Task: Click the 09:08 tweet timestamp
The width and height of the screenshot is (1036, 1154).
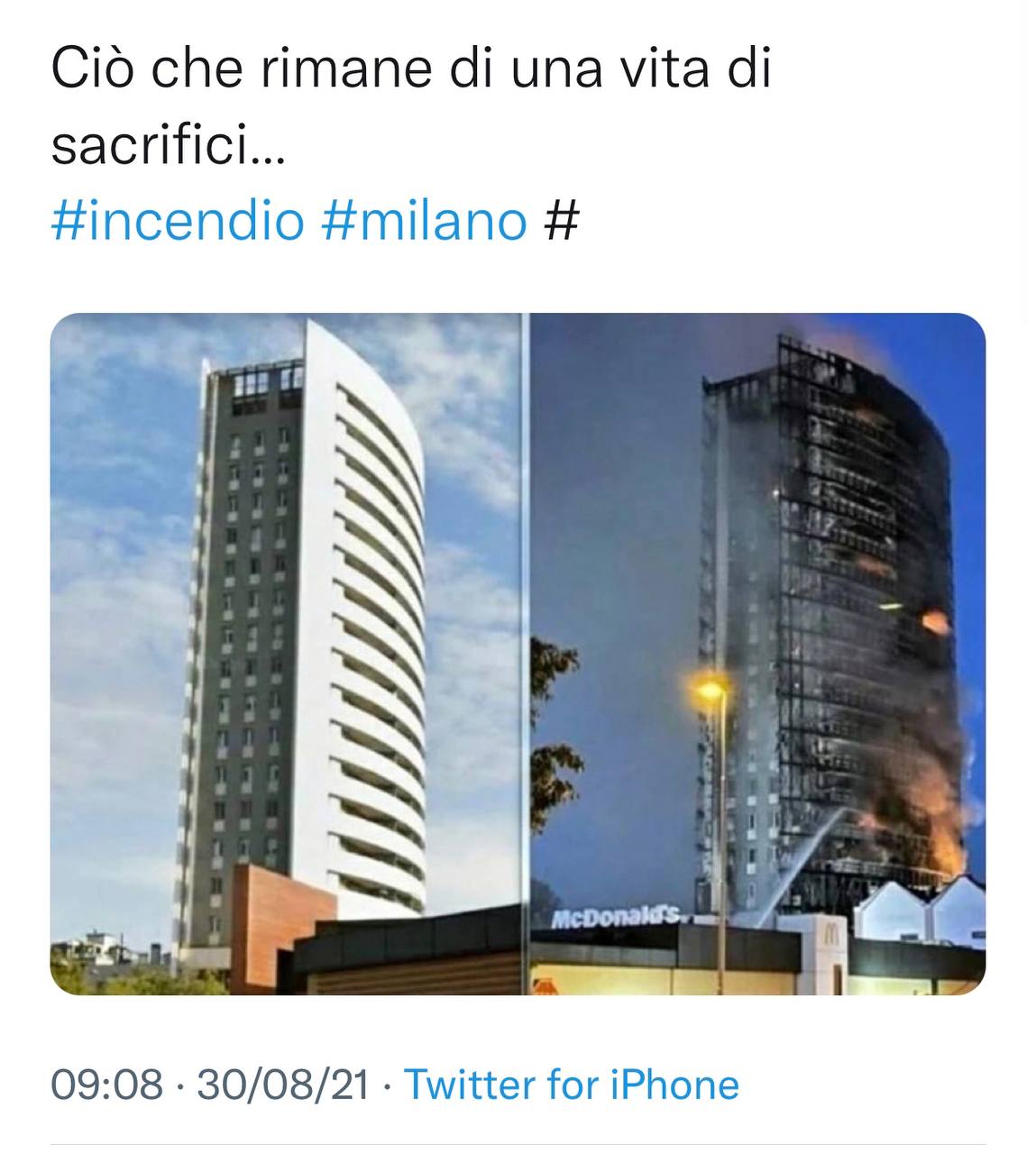Action: tap(107, 1084)
